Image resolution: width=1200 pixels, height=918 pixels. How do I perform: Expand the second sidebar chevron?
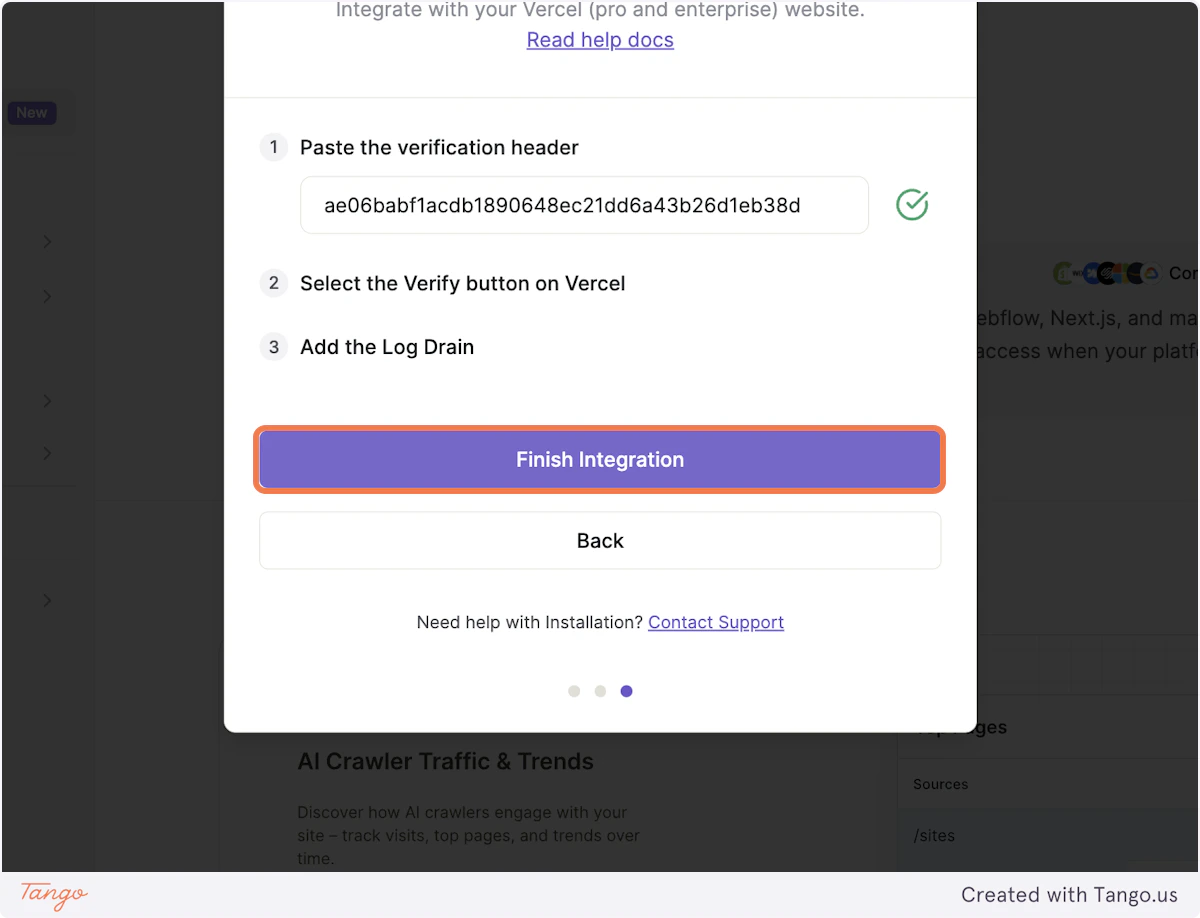pyautogui.click(x=46, y=296)
